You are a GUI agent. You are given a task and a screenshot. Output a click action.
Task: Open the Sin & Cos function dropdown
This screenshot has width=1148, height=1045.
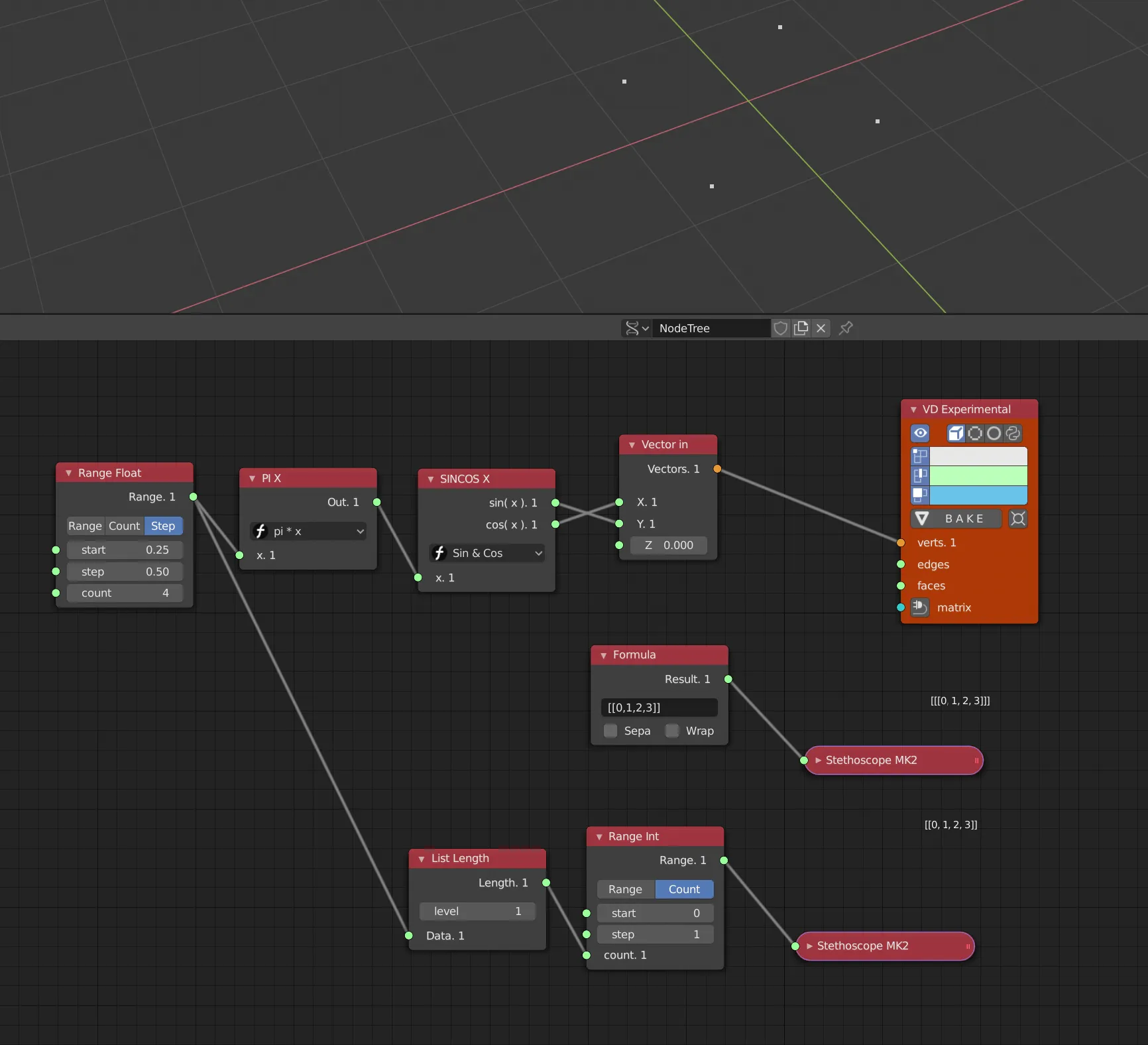487,553
